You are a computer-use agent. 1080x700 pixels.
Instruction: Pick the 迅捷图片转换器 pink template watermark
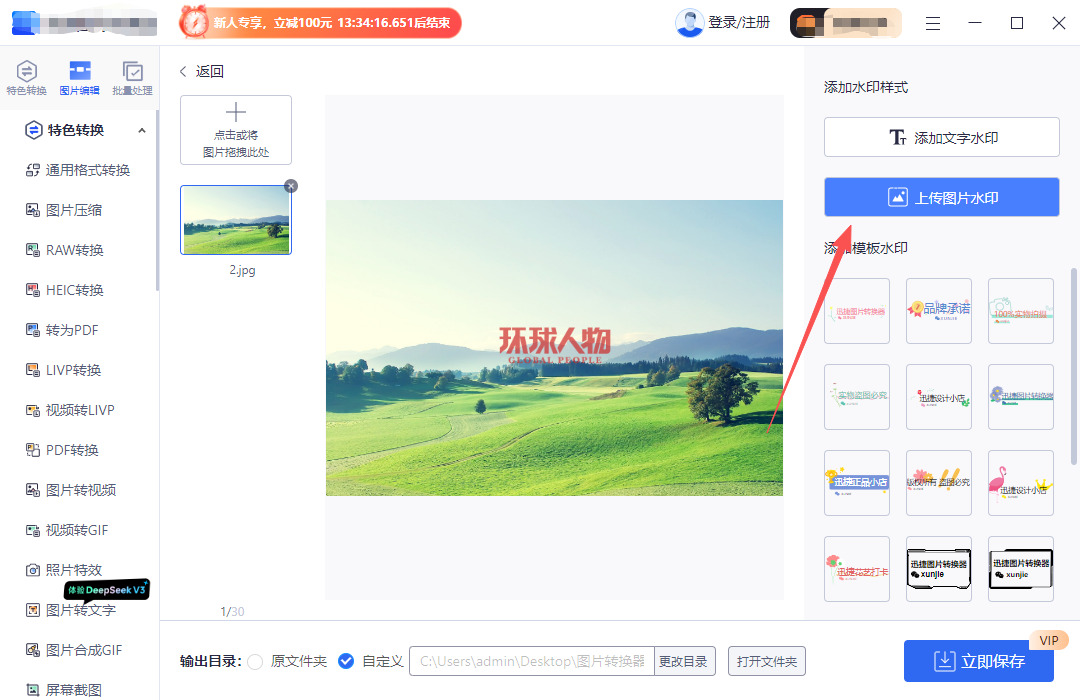(x=857, y=311)
